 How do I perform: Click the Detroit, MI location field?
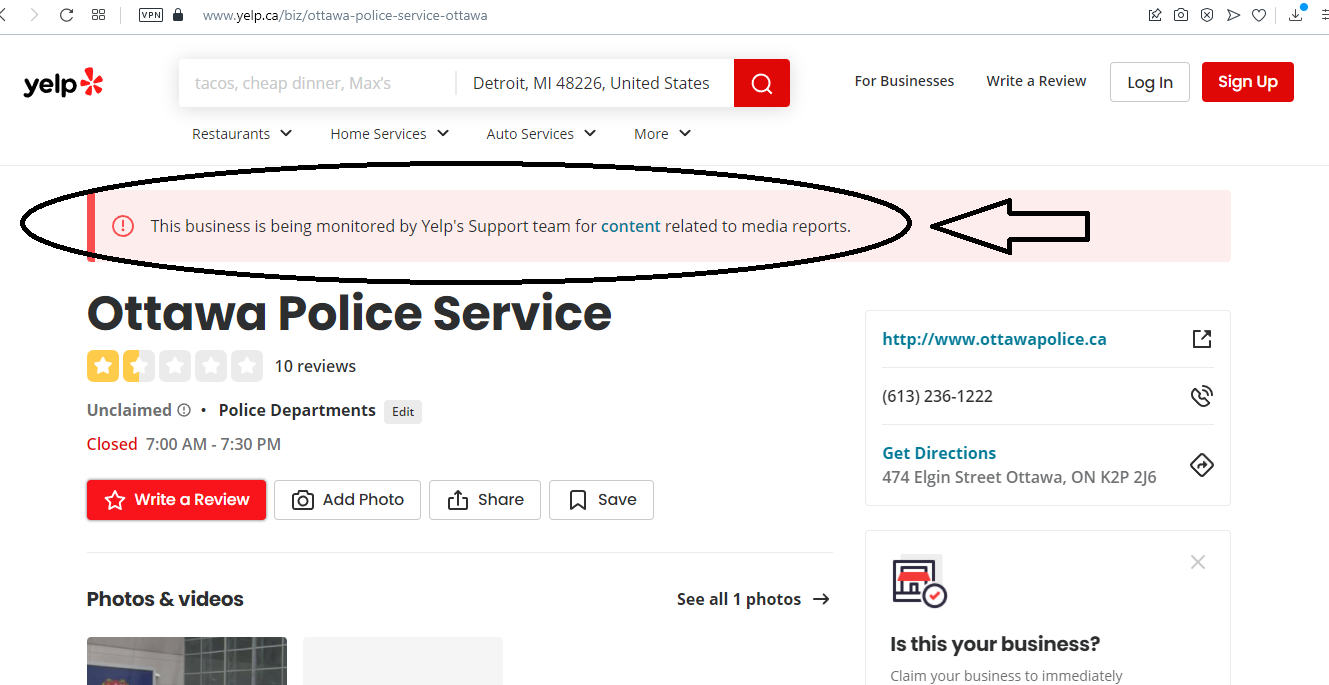(x=595, y=83)
